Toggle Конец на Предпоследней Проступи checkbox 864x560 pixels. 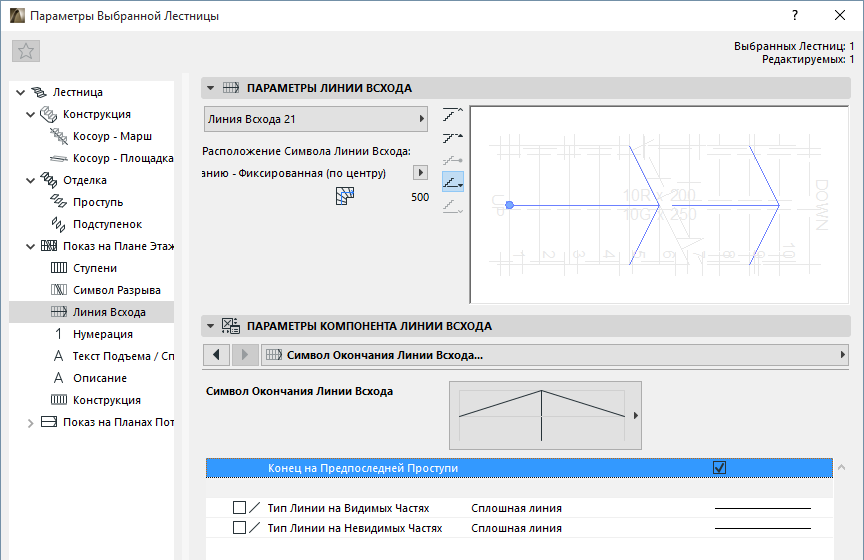click(719, 468)
